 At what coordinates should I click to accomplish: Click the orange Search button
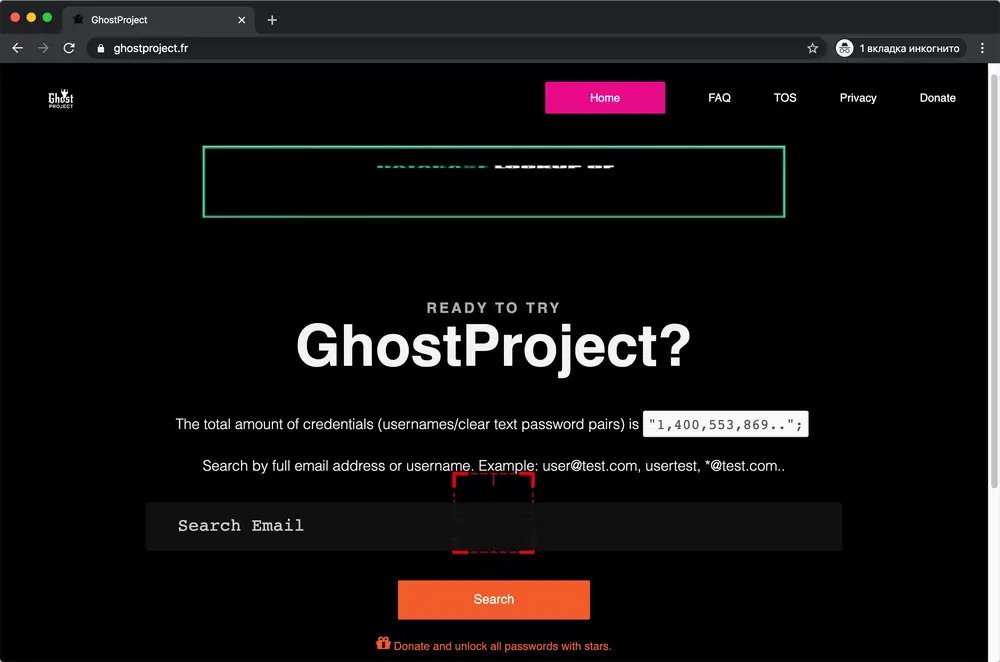click(493, 599)
